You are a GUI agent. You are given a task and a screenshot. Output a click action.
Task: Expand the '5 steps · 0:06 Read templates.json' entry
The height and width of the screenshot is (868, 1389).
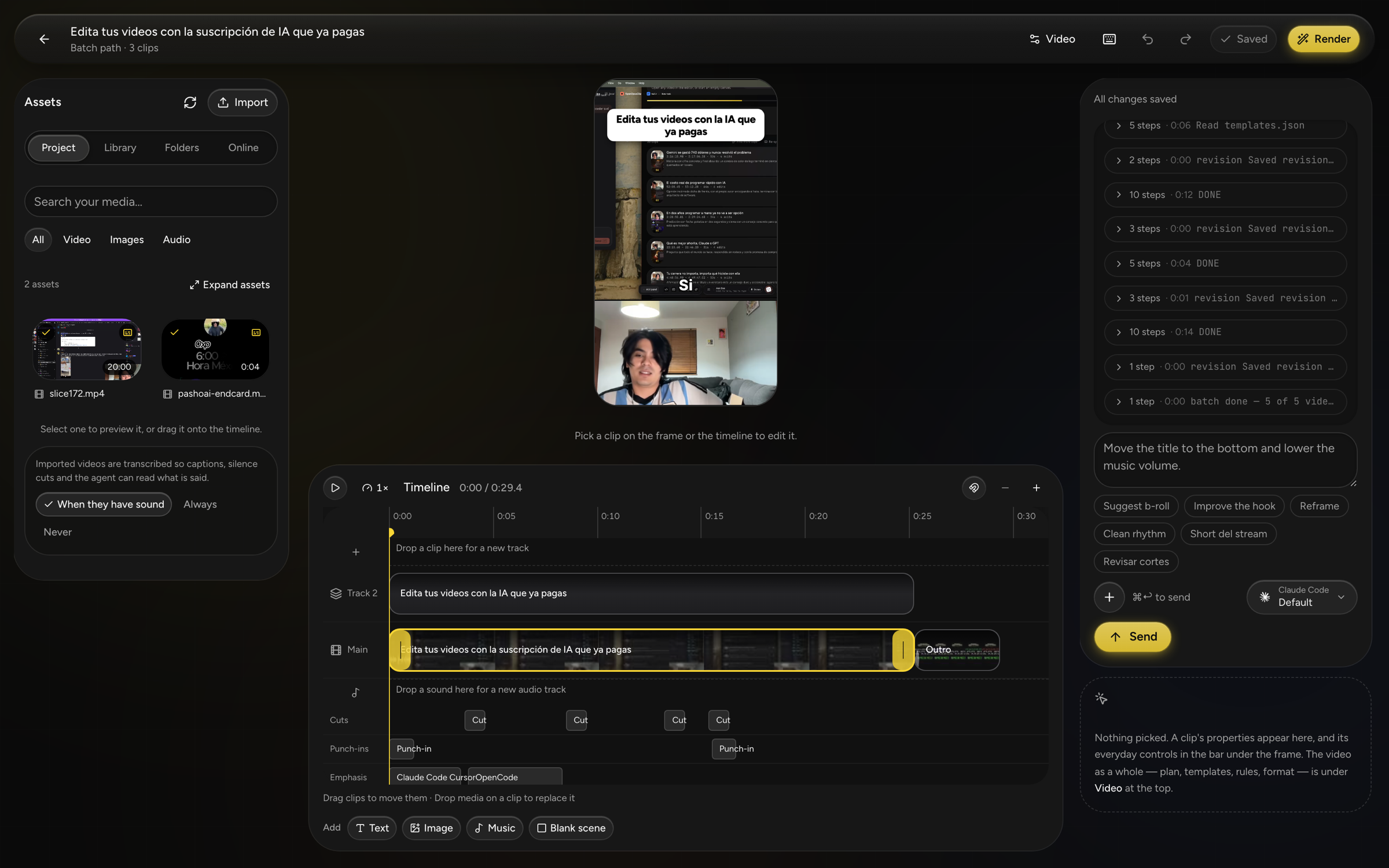1225,126
